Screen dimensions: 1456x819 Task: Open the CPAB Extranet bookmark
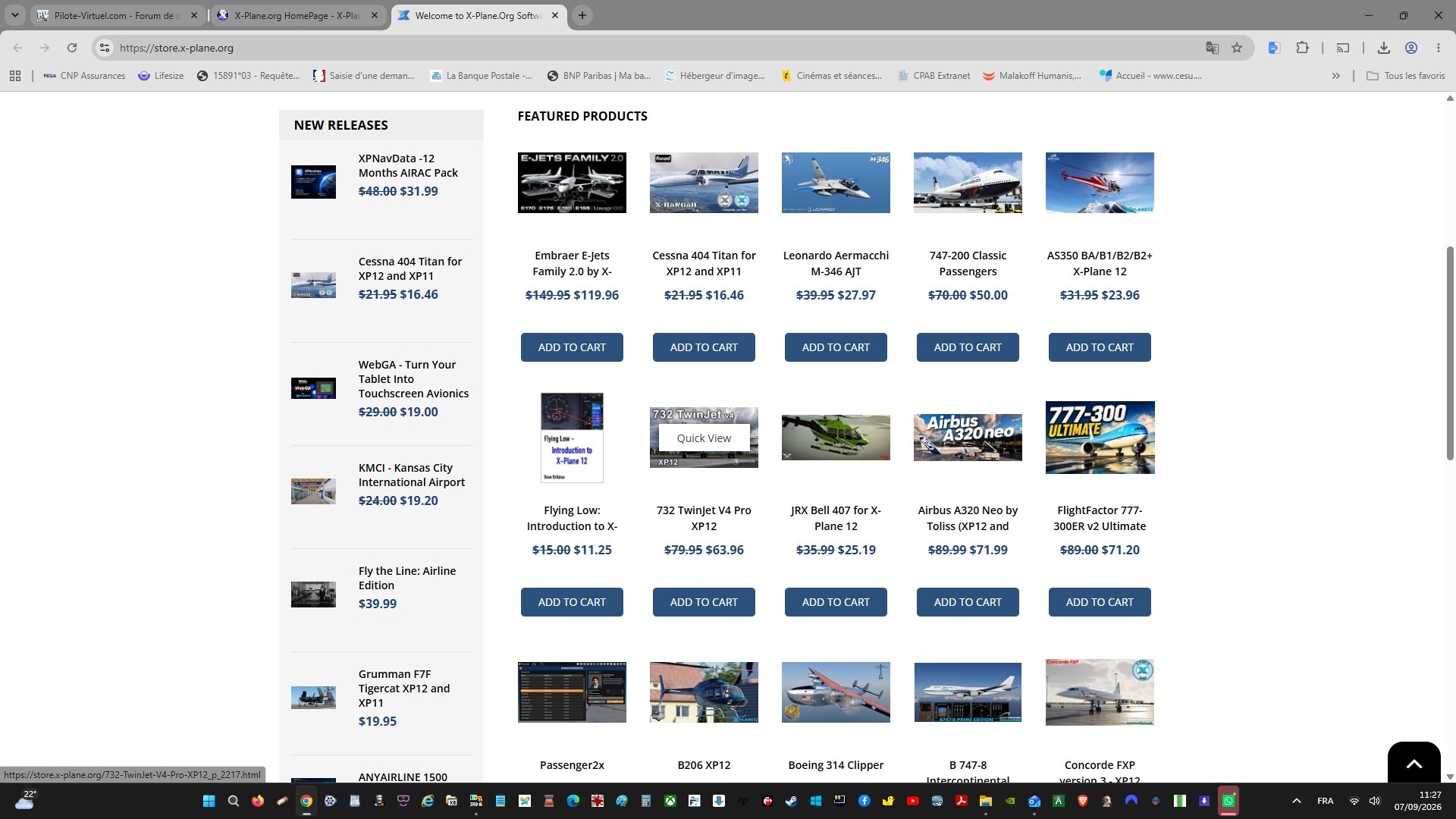pos(934,76)
